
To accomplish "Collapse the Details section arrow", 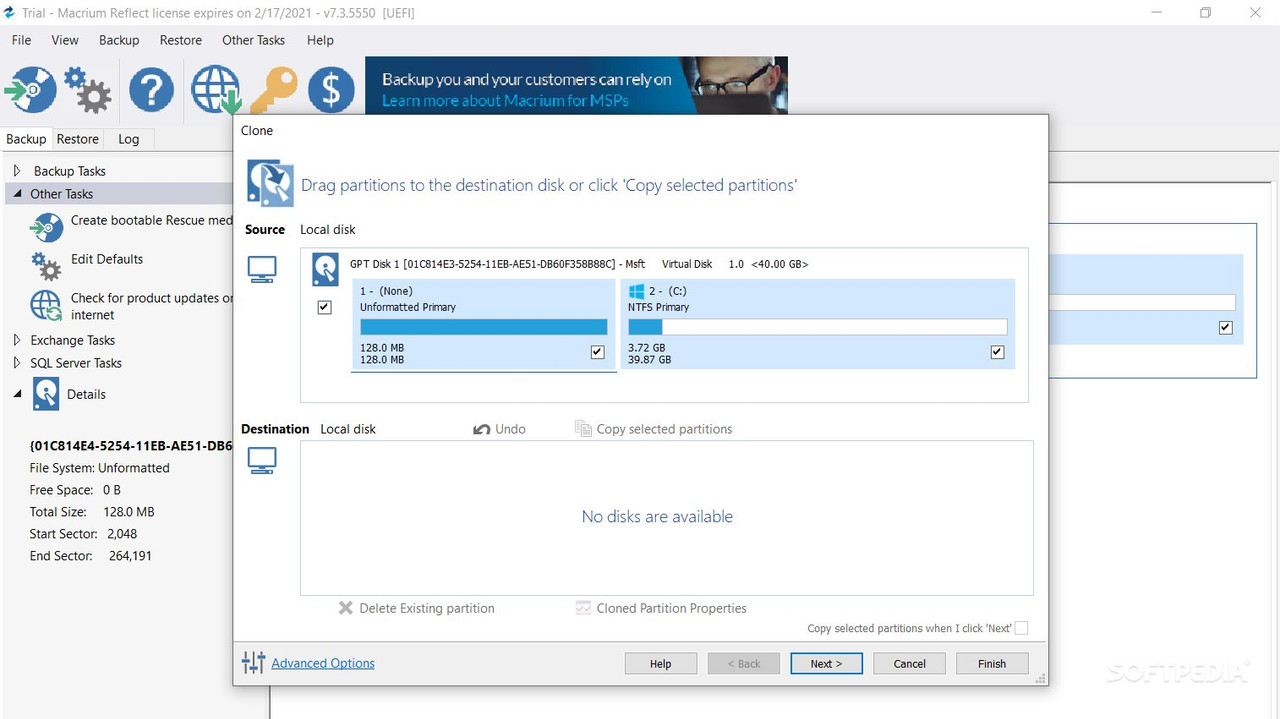I will (18, 394).
